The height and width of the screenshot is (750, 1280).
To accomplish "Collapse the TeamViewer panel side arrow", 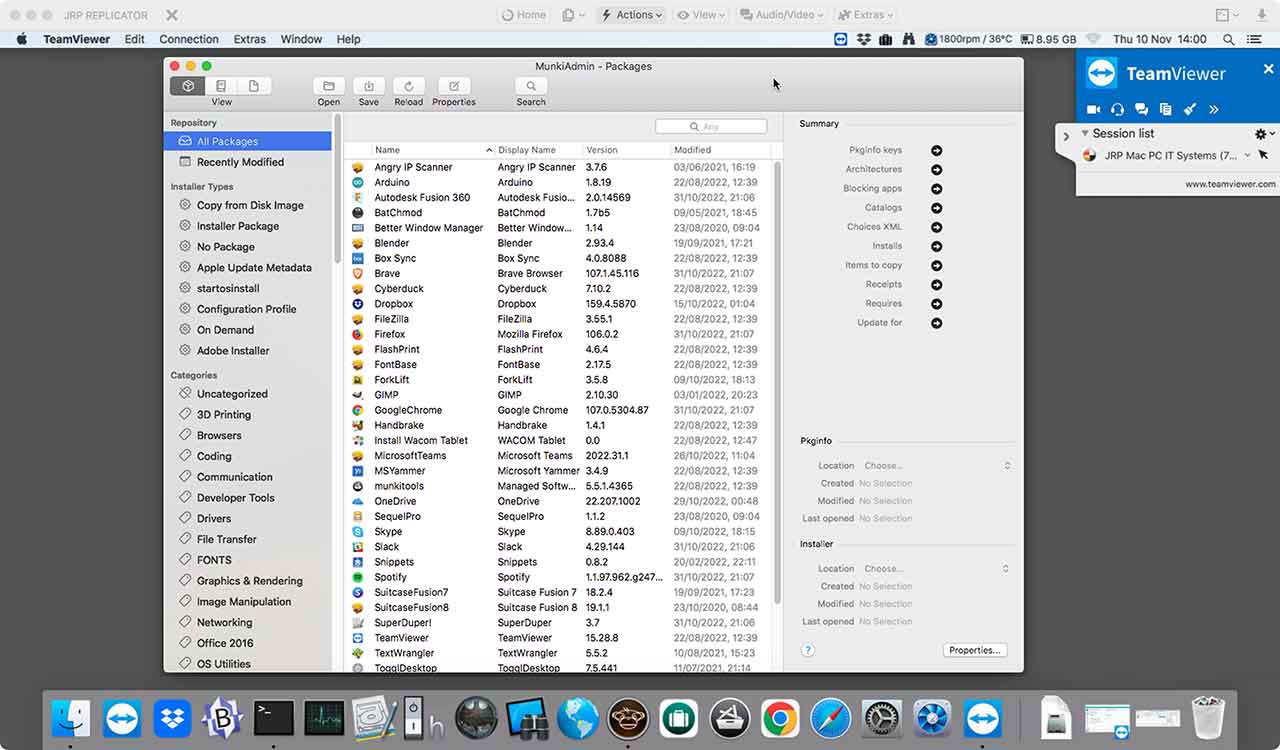I will coord(1066,136).
